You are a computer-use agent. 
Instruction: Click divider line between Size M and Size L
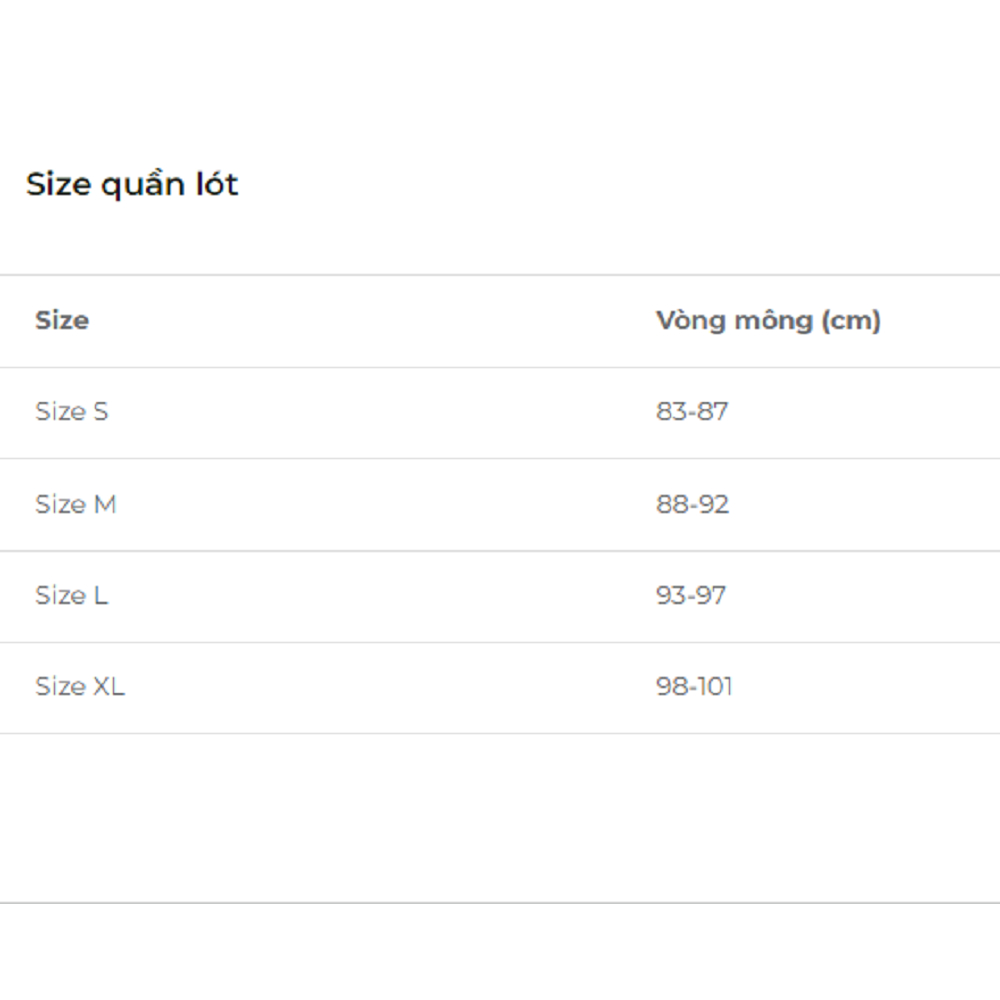tap(500, 551)
